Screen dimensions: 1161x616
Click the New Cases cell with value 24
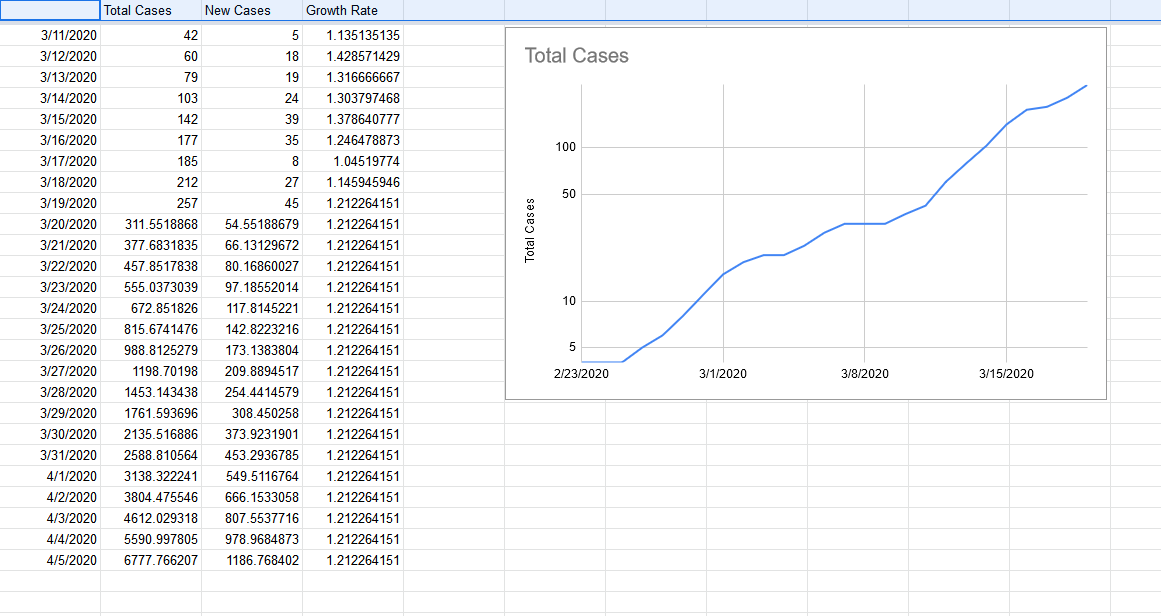tap(252, 98)
